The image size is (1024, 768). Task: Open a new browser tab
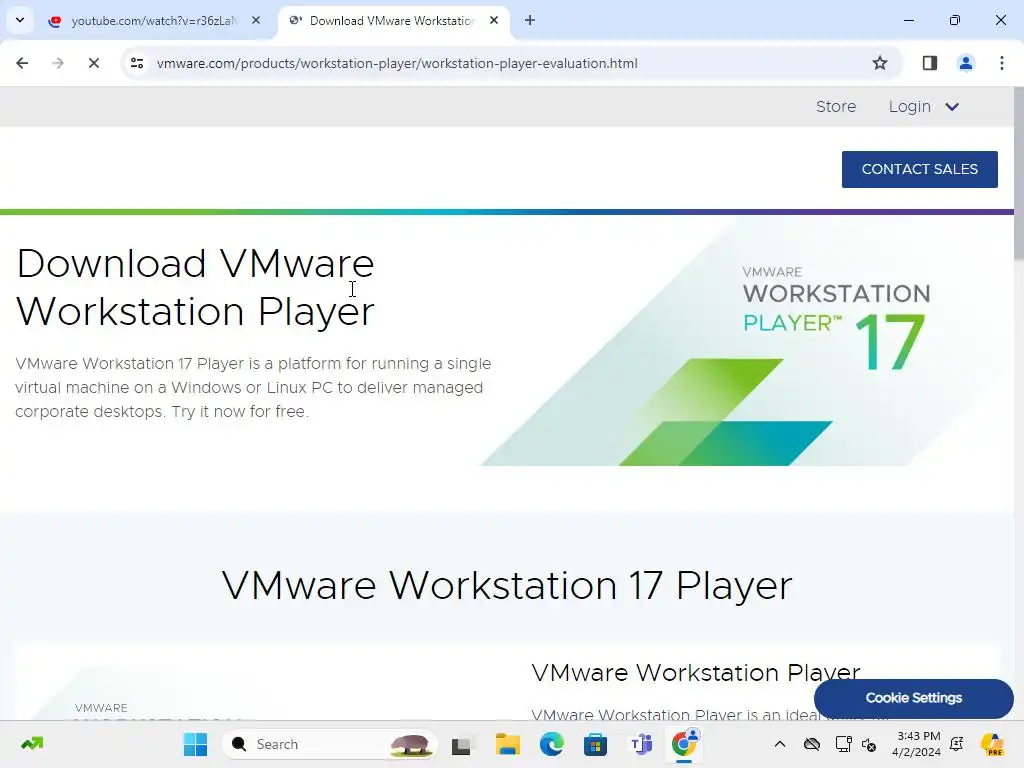click(x=530, y=20)
